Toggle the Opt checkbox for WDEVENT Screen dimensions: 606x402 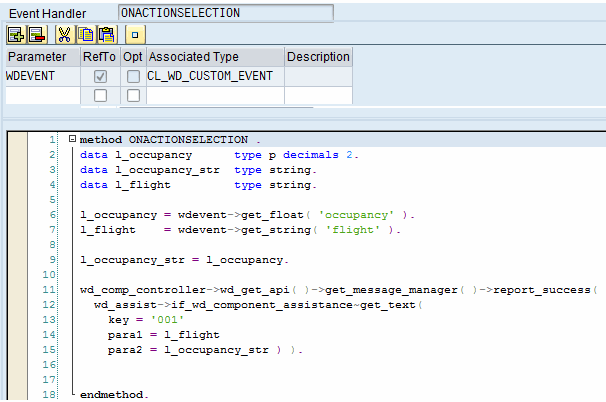[133, 76]
